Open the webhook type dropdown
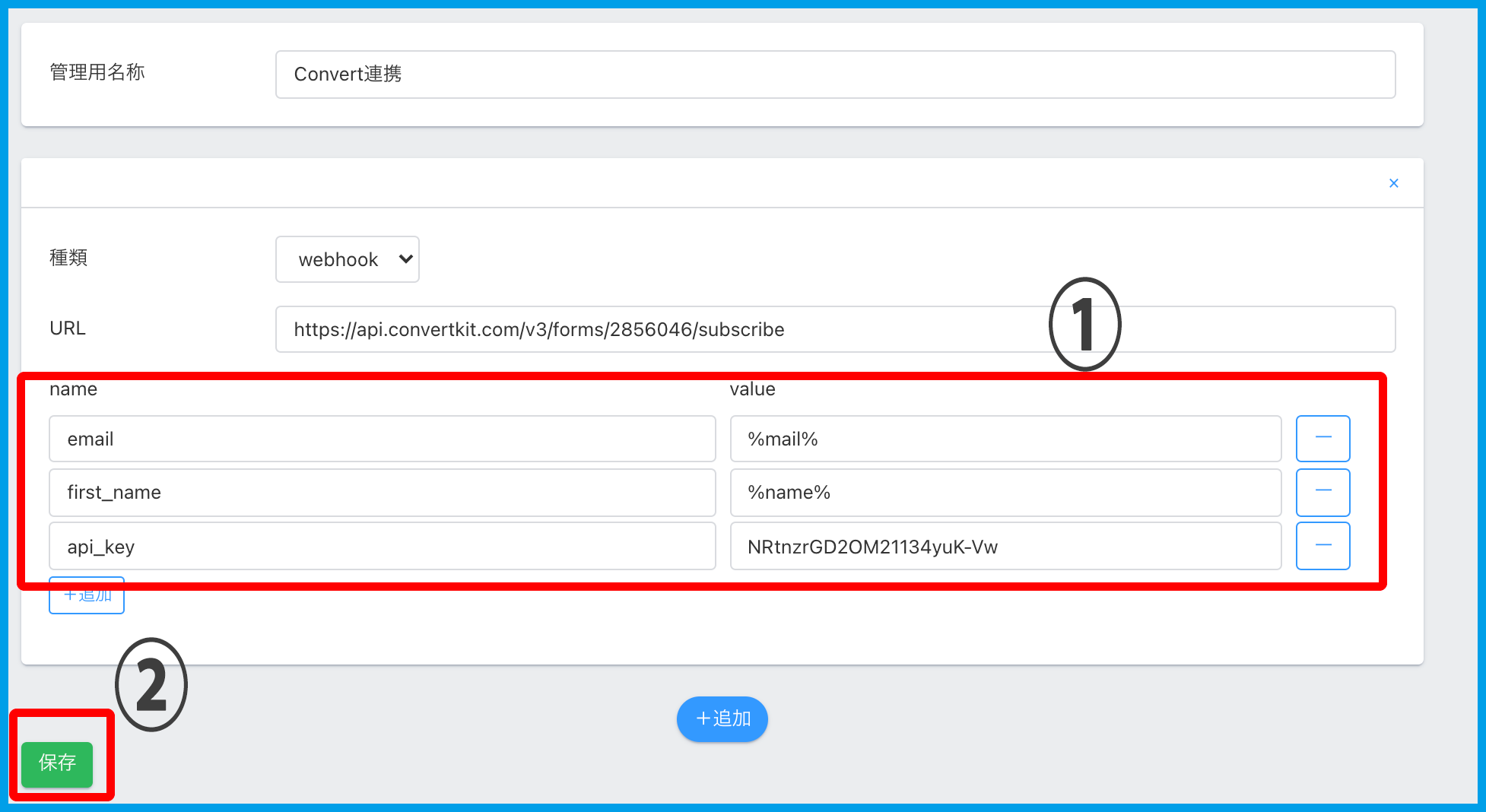 (x=348, y=259)
